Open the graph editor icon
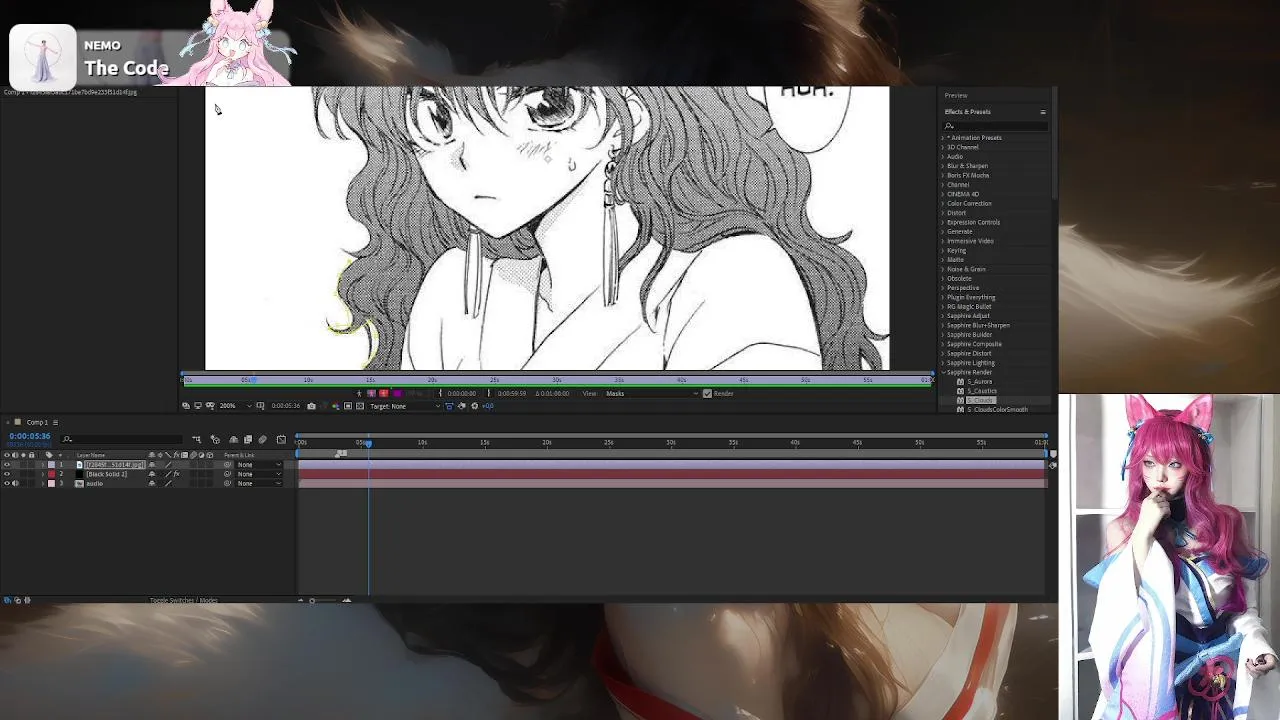This screenshot has height=720, width=1280. click(281, 440)
